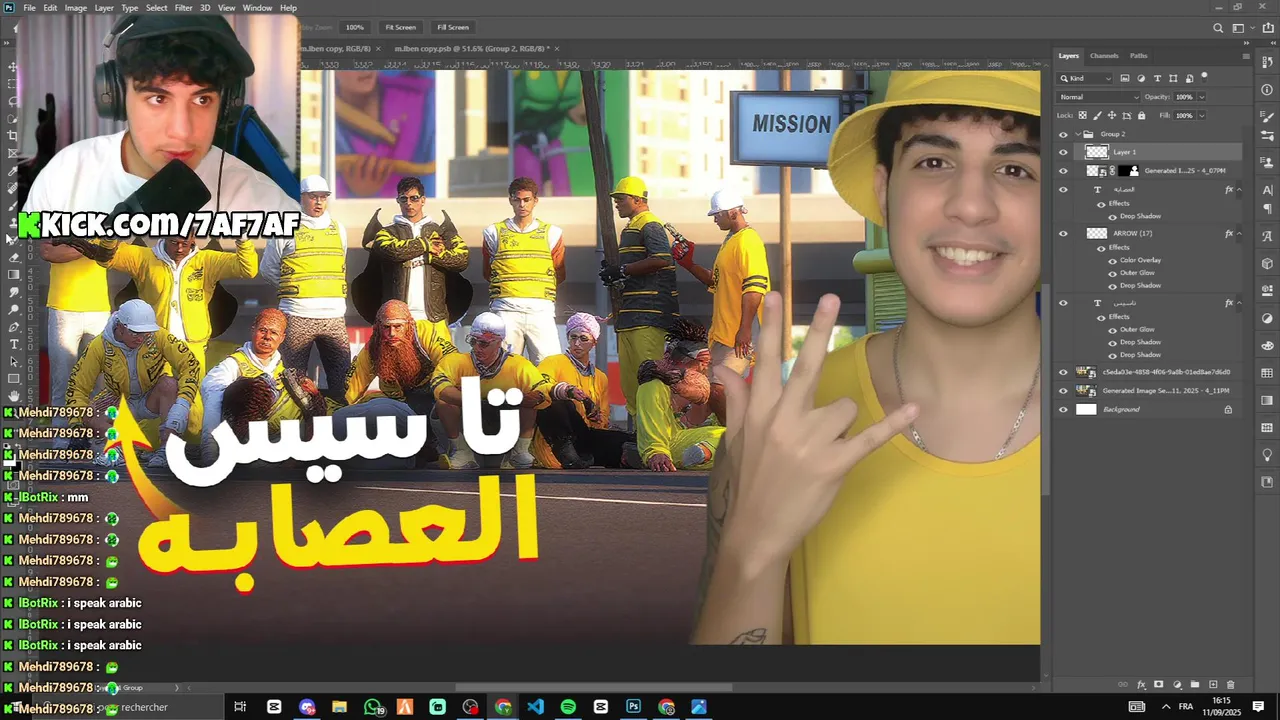Open the Fill value dropdown arrow
Viewport: 1280px width, 720px height.
click(x=1201, y=115)
